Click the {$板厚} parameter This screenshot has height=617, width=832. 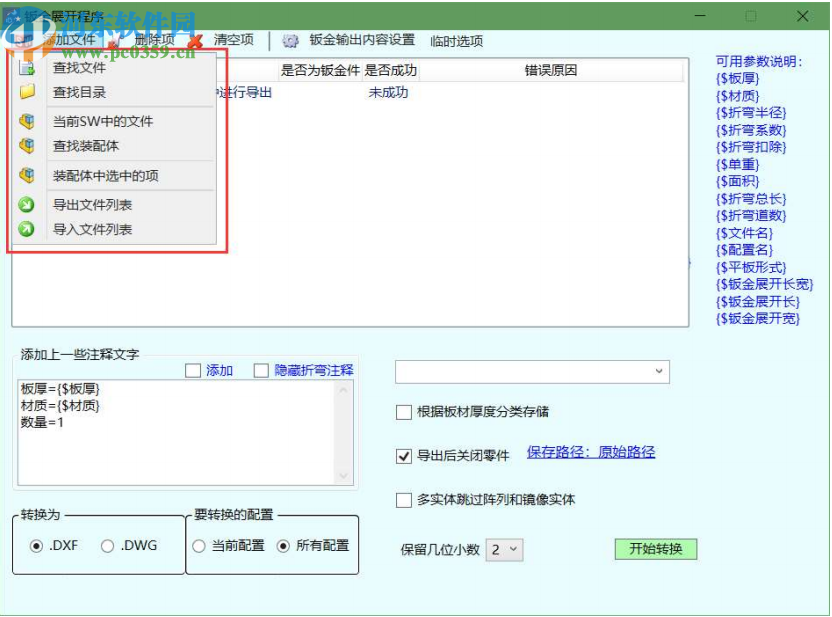[x=738, y=79]
